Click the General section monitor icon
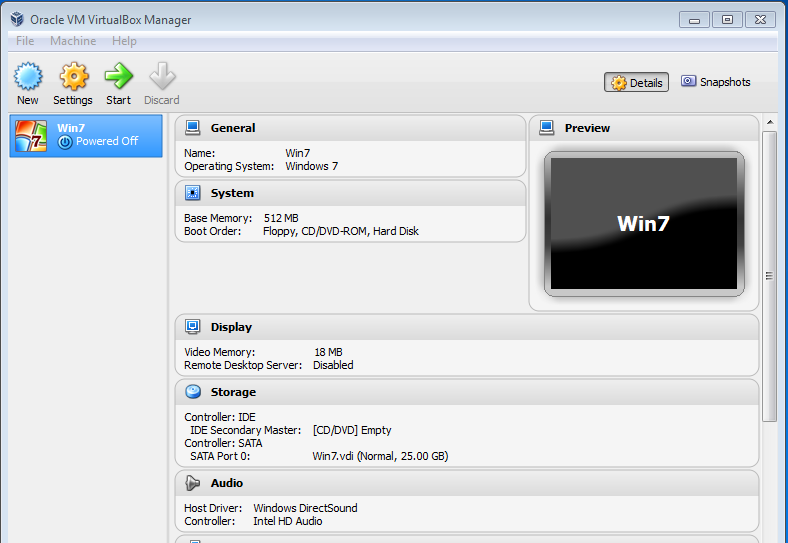 pos(192,128)
